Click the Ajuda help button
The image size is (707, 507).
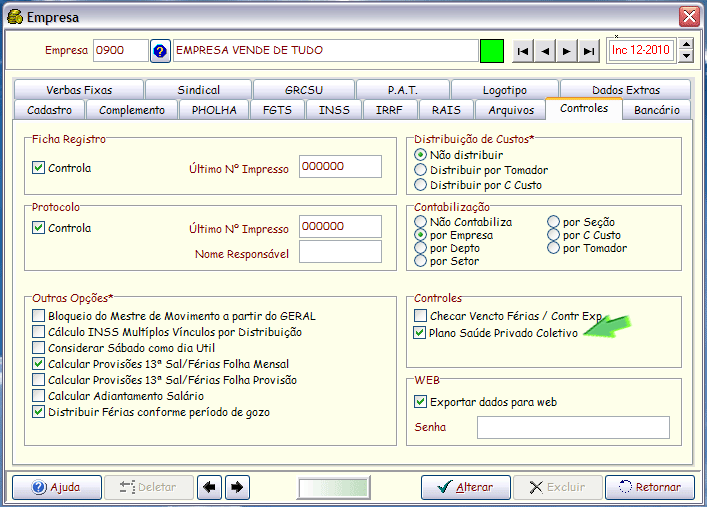(x=57, y=487)
